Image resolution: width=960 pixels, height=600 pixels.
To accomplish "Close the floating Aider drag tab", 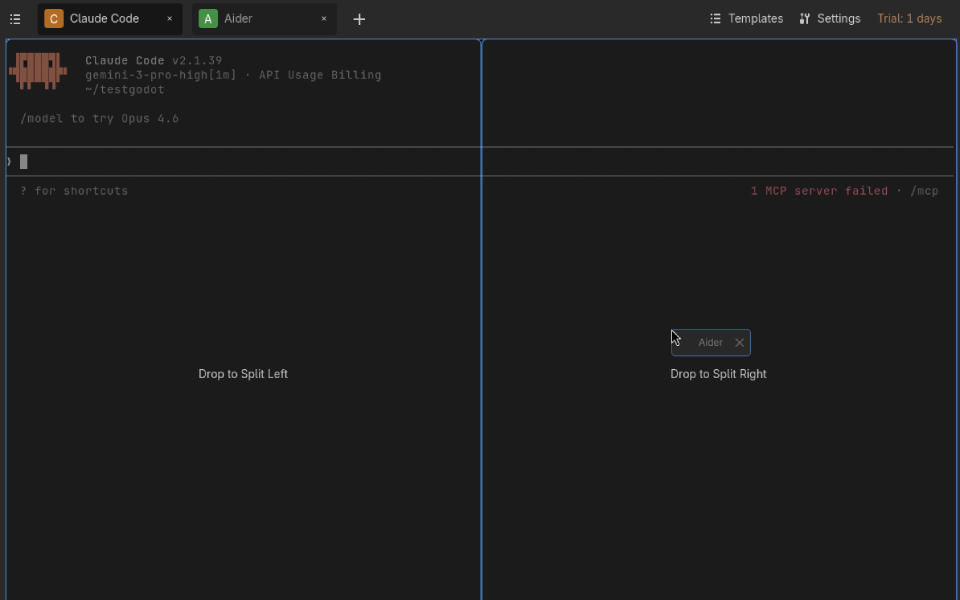I will click(x=739, y=342).
